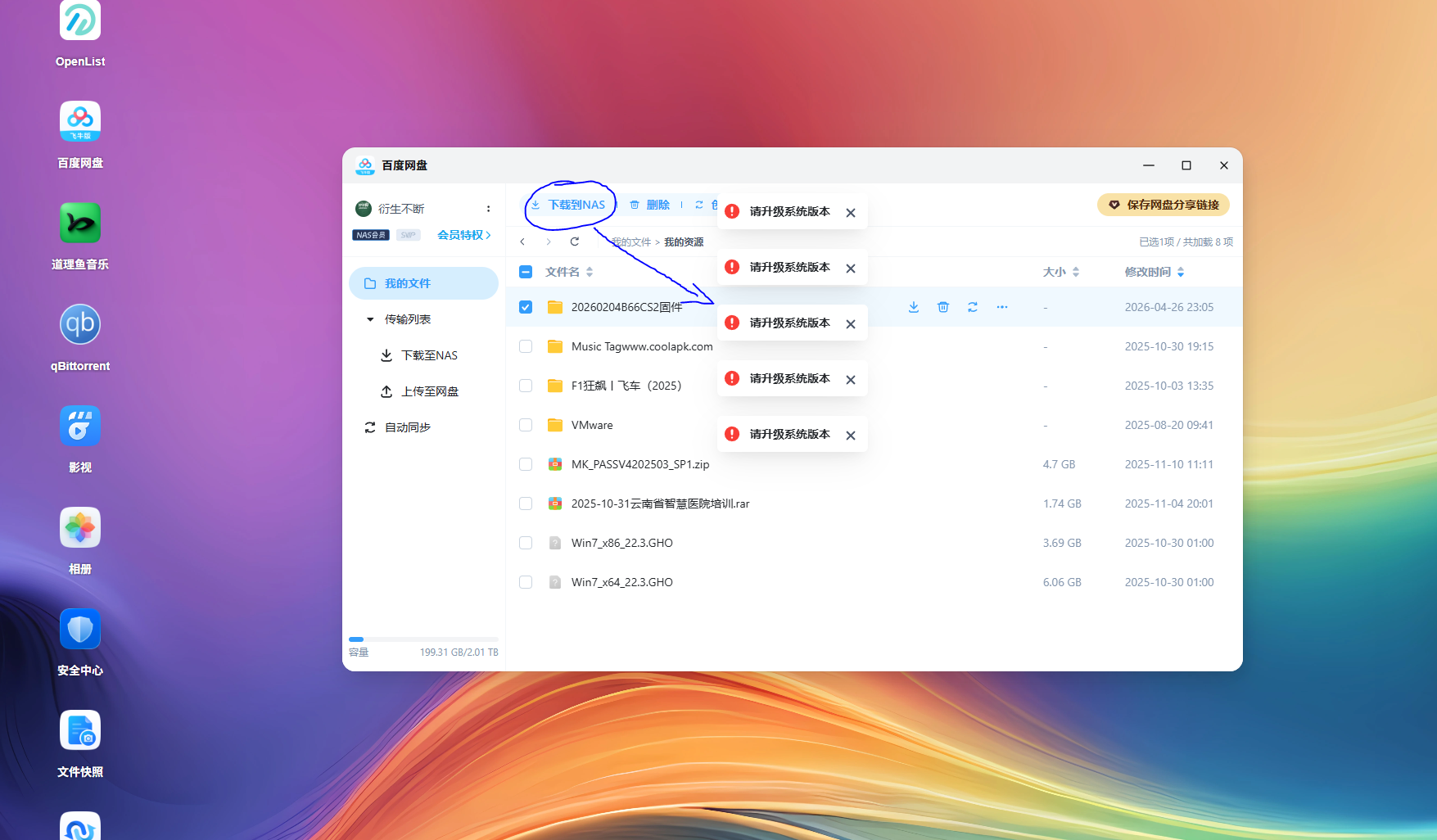Open the 影视 video app
This screenshot has height=840, width=1437.
coord(80,426)
